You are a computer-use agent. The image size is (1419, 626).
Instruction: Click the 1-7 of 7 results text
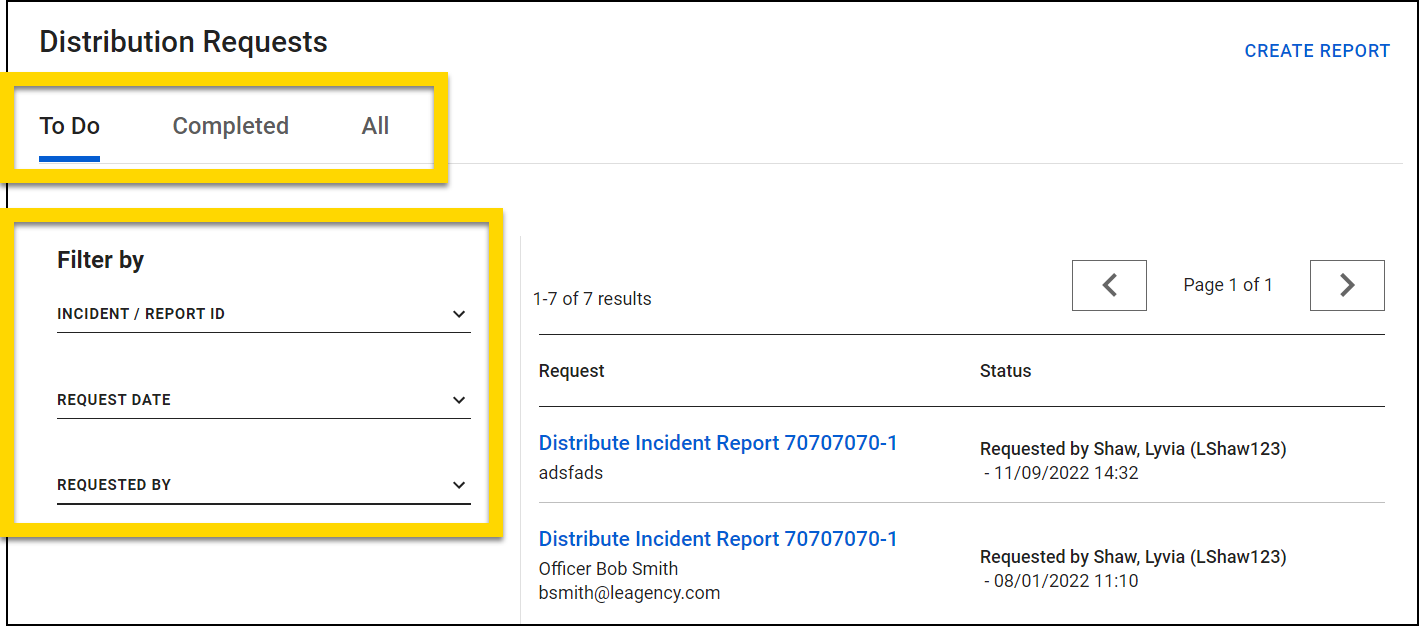tap(592, 298)
